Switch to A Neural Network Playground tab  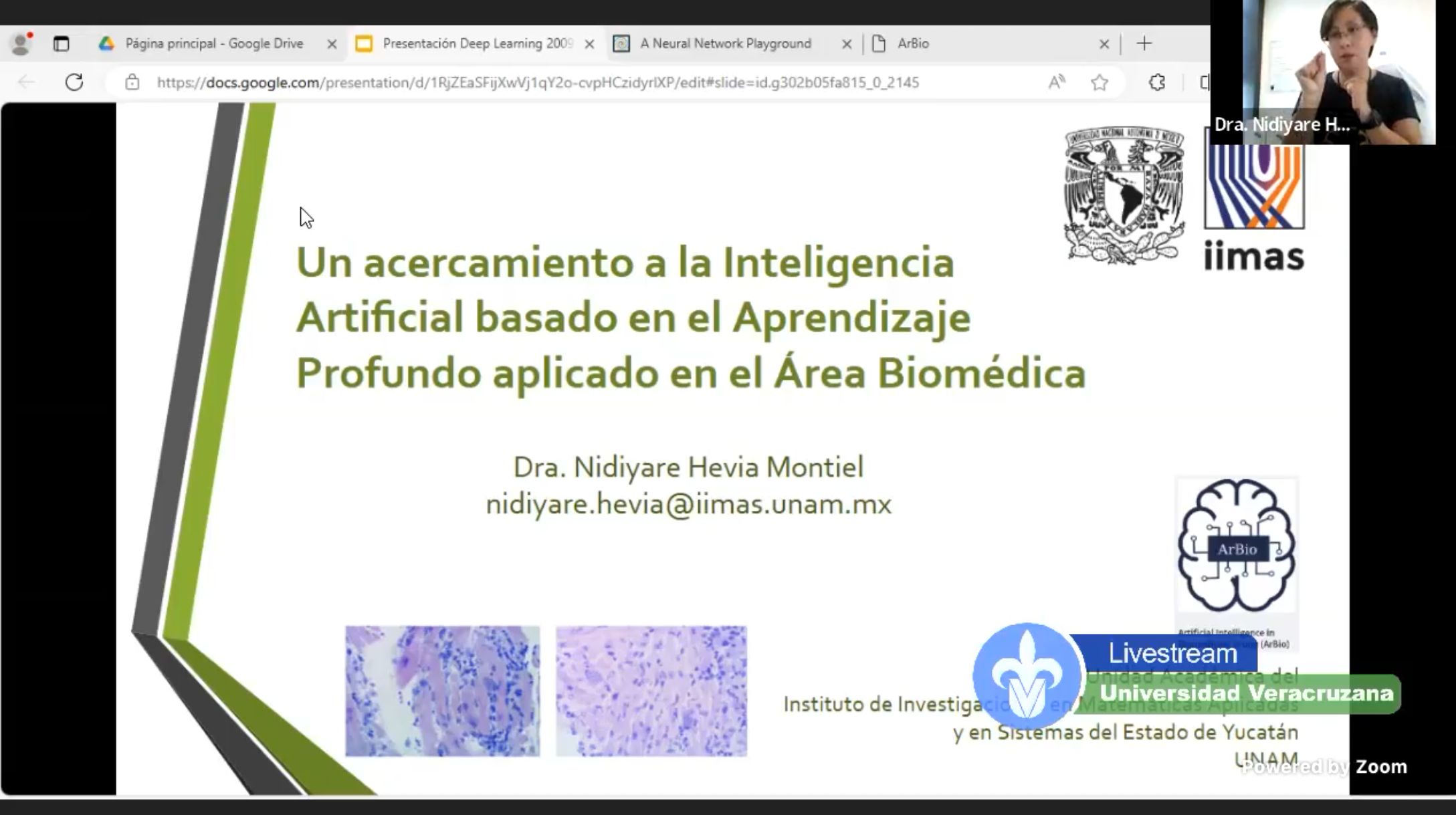(725, 43)
